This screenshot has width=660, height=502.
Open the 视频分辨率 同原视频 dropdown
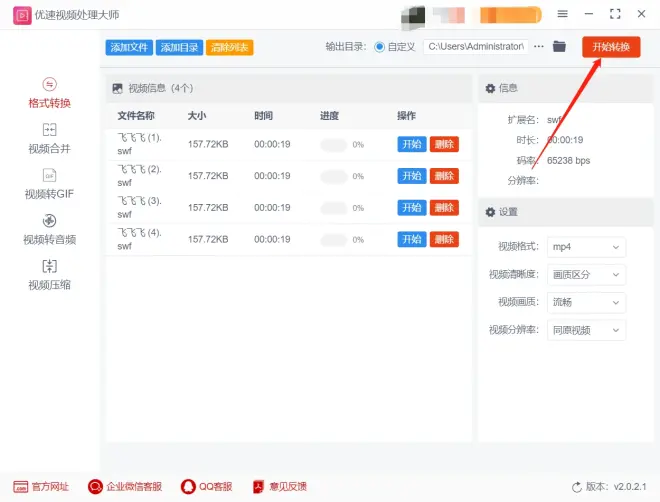coord(587,330)
